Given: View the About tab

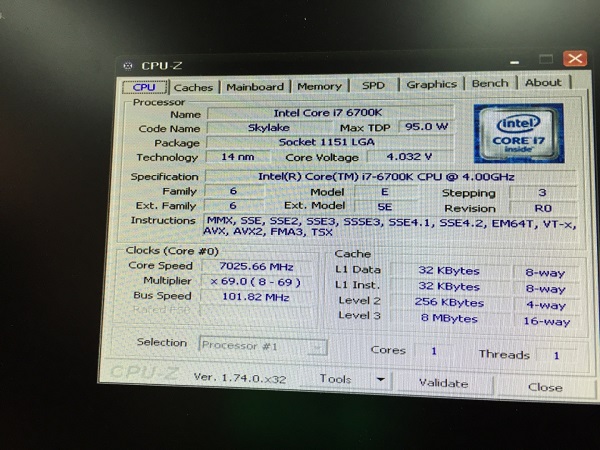Looking at the screenshot, I should tap(543, 83).
